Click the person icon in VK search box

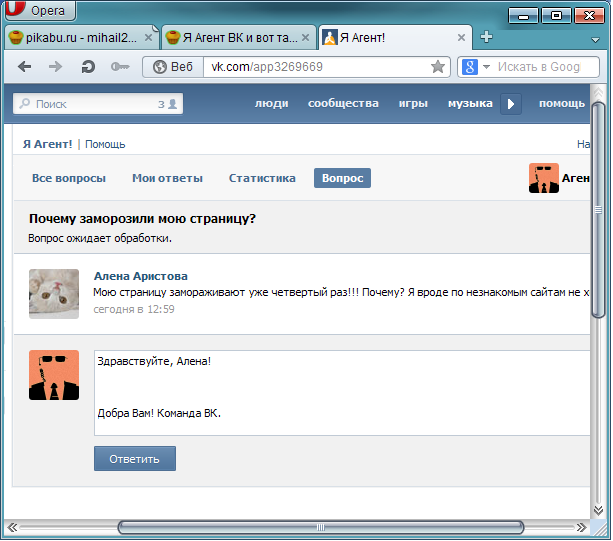click(172, 104)
